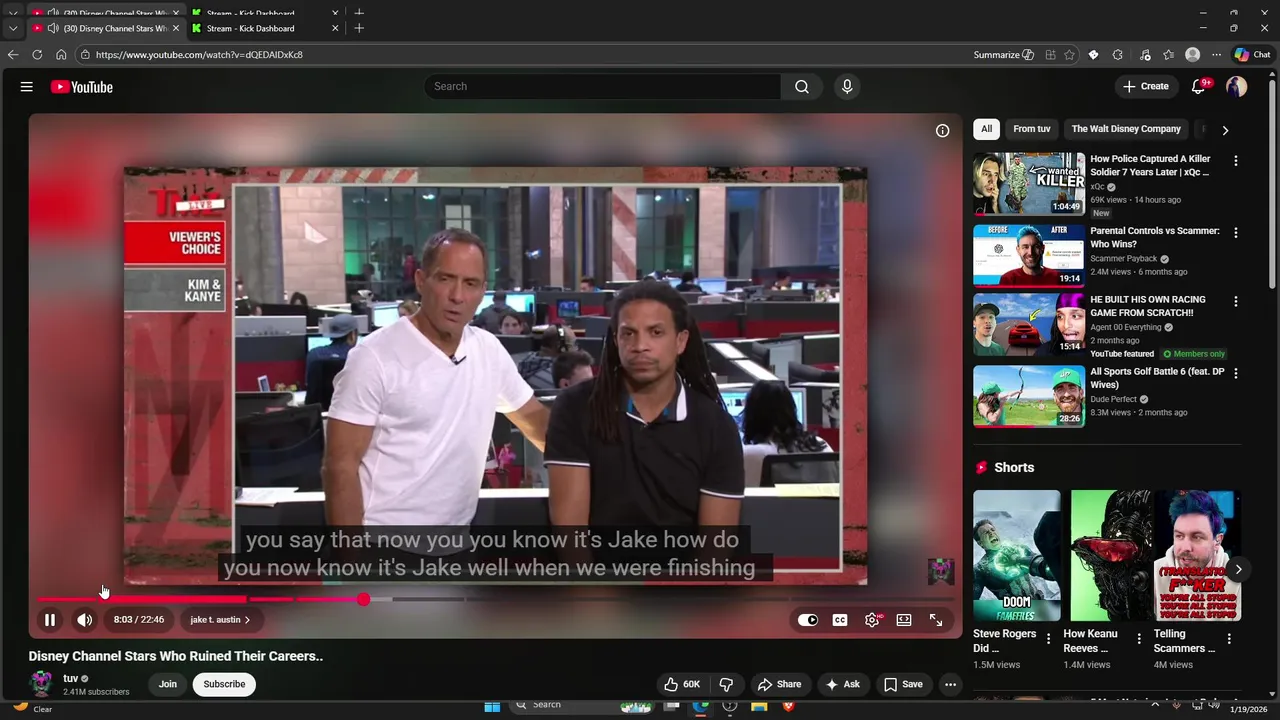
Task: Open the tuv channel avatar
Action: pyautogui.click(x=41, y=684)
